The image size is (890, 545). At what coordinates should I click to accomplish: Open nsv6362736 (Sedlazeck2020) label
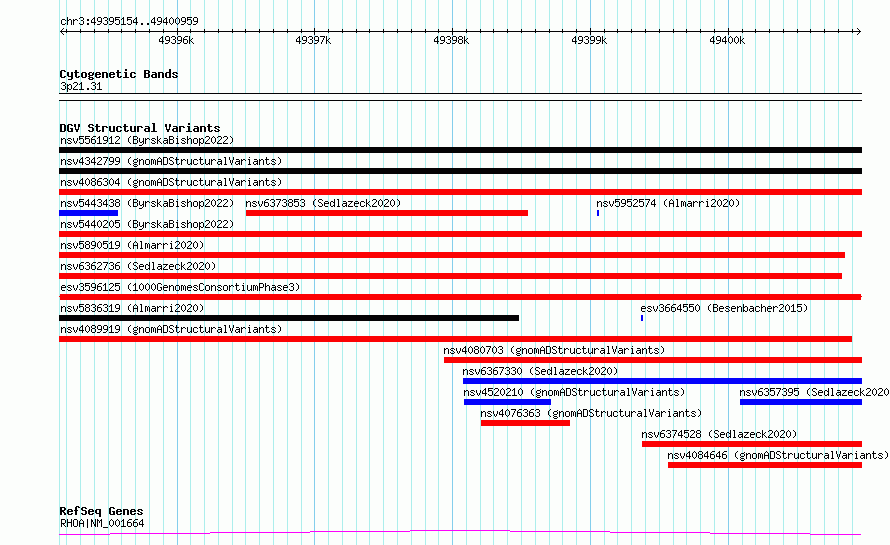point(138,266)
